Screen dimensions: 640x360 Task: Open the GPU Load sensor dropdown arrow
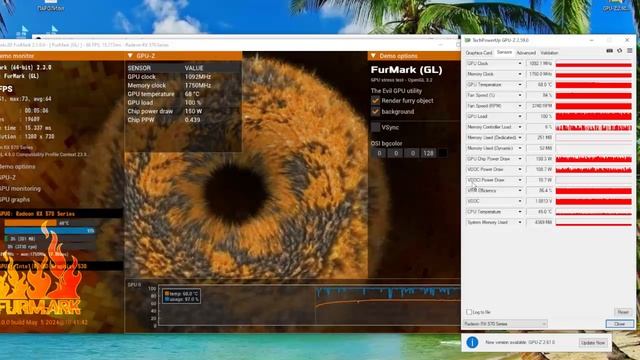pyautogui.click(x=520, y=117)
